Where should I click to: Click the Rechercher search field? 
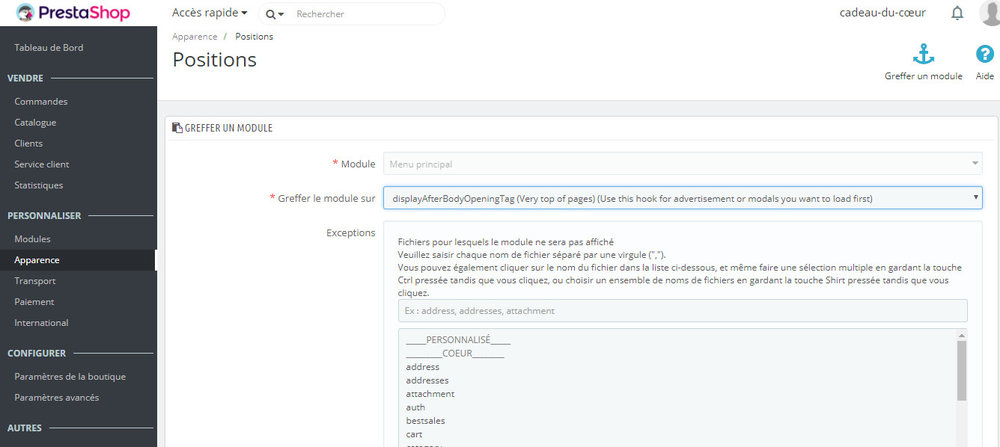[367, 14]
